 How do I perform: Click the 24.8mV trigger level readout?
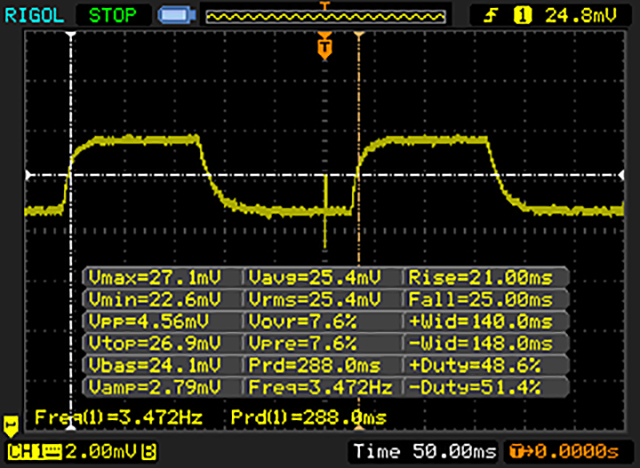(x=581, y=16)
